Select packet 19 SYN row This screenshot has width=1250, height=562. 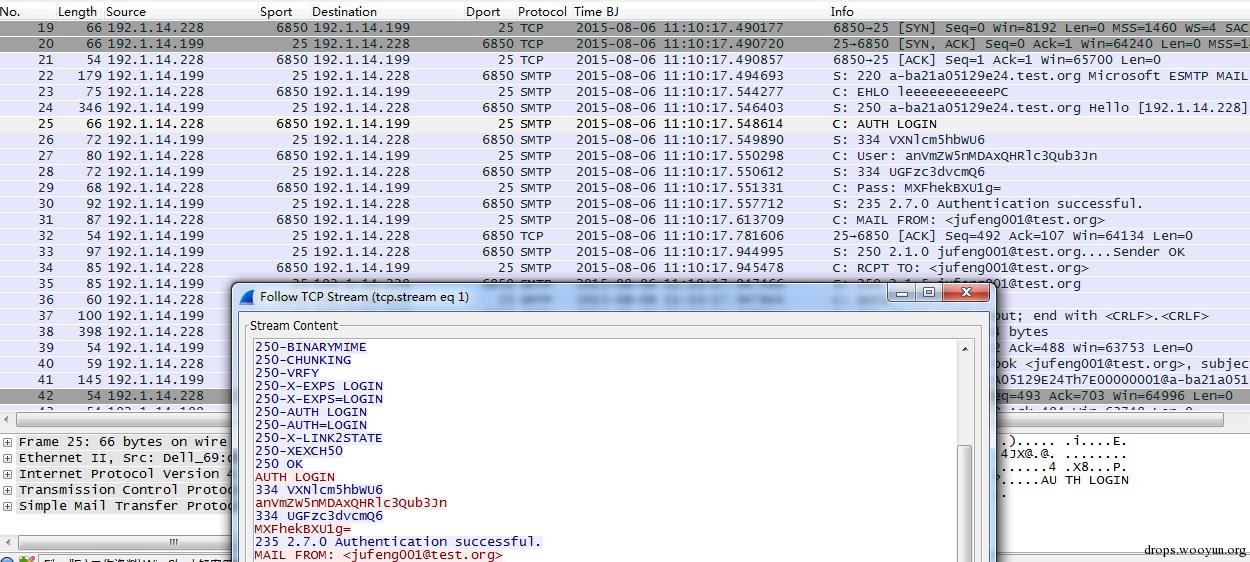pos(625,28)
